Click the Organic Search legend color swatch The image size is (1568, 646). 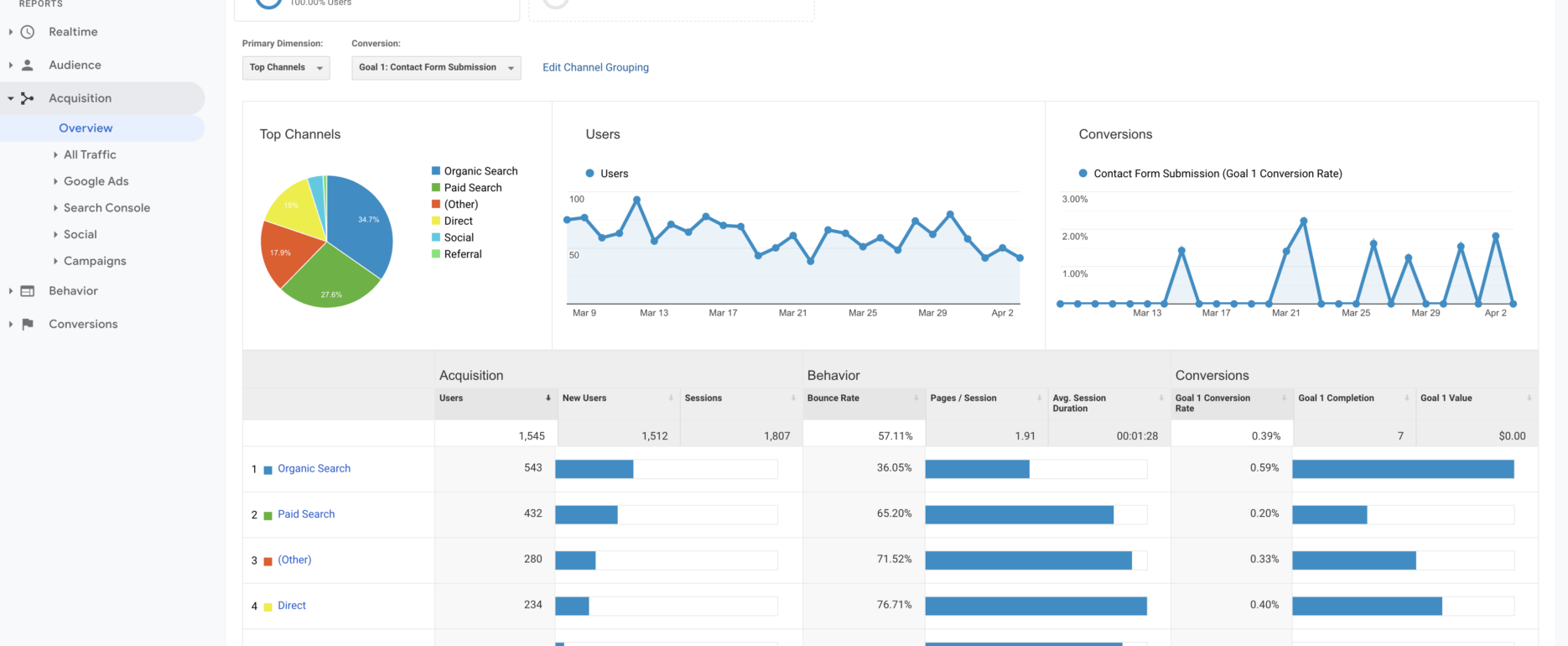[436, 171]
